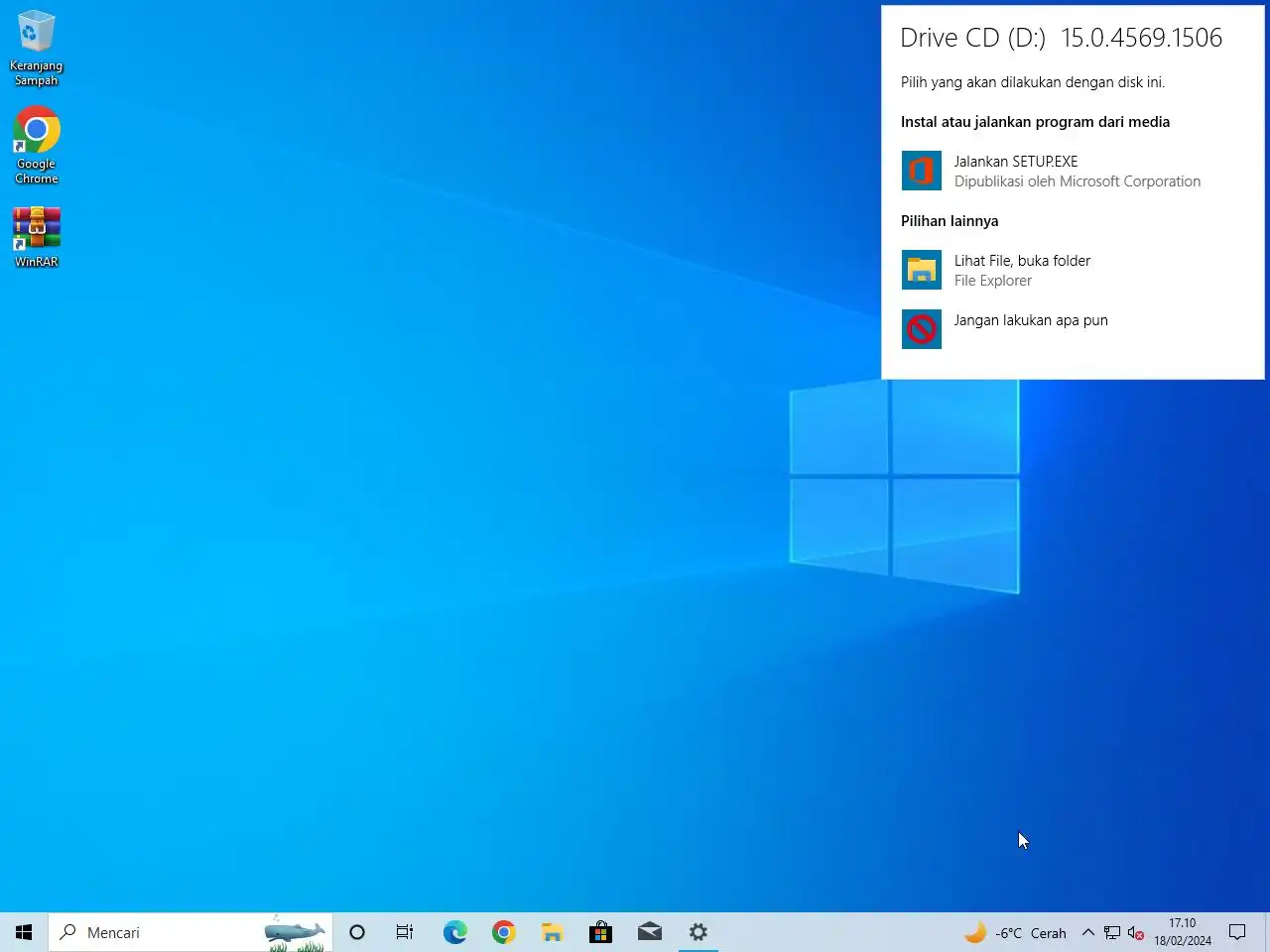Click the moon weather icon on taskbar
This screenshot has height=952, width=1270.
coord(975,932)
